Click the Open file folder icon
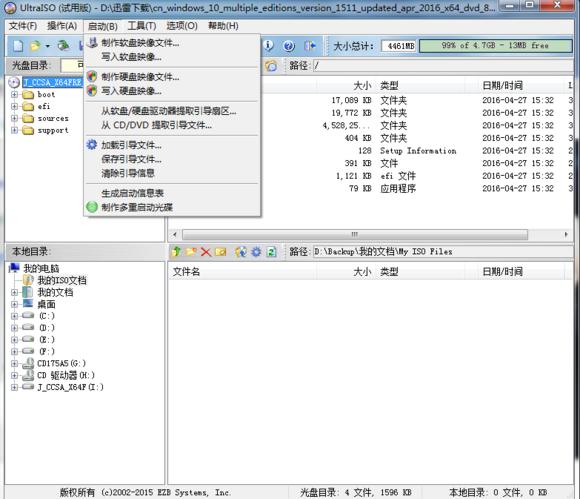The height and width of the screenshot is (499, 580). [35, 46]
